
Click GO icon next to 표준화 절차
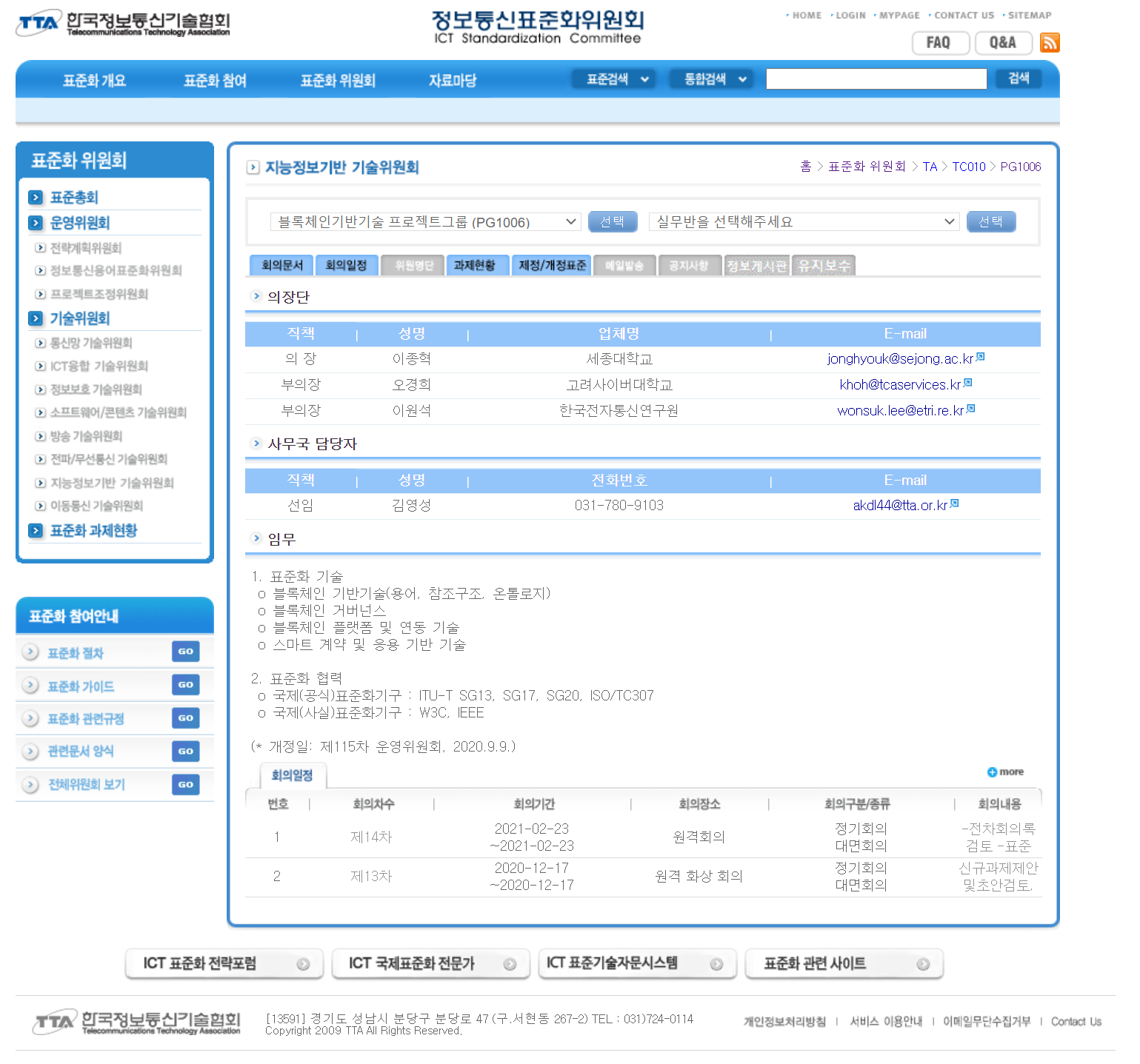[x=185, y=652]
